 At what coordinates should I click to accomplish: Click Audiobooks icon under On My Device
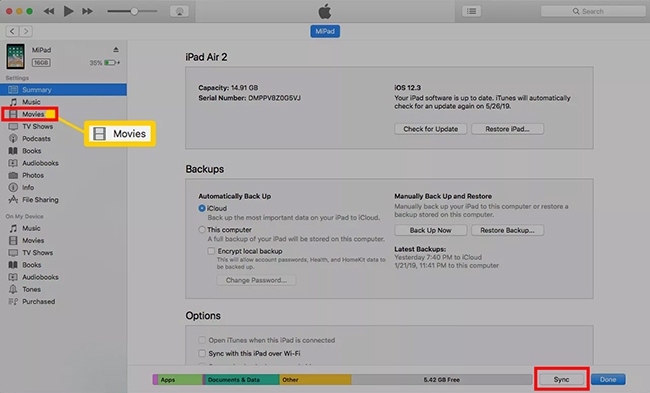13,277
